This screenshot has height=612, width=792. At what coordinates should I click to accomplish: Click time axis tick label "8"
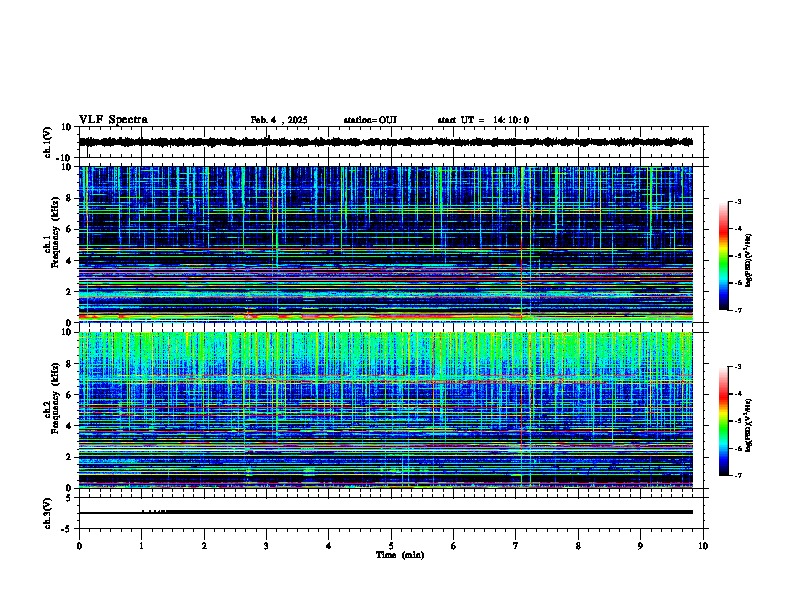pos(578,546)
